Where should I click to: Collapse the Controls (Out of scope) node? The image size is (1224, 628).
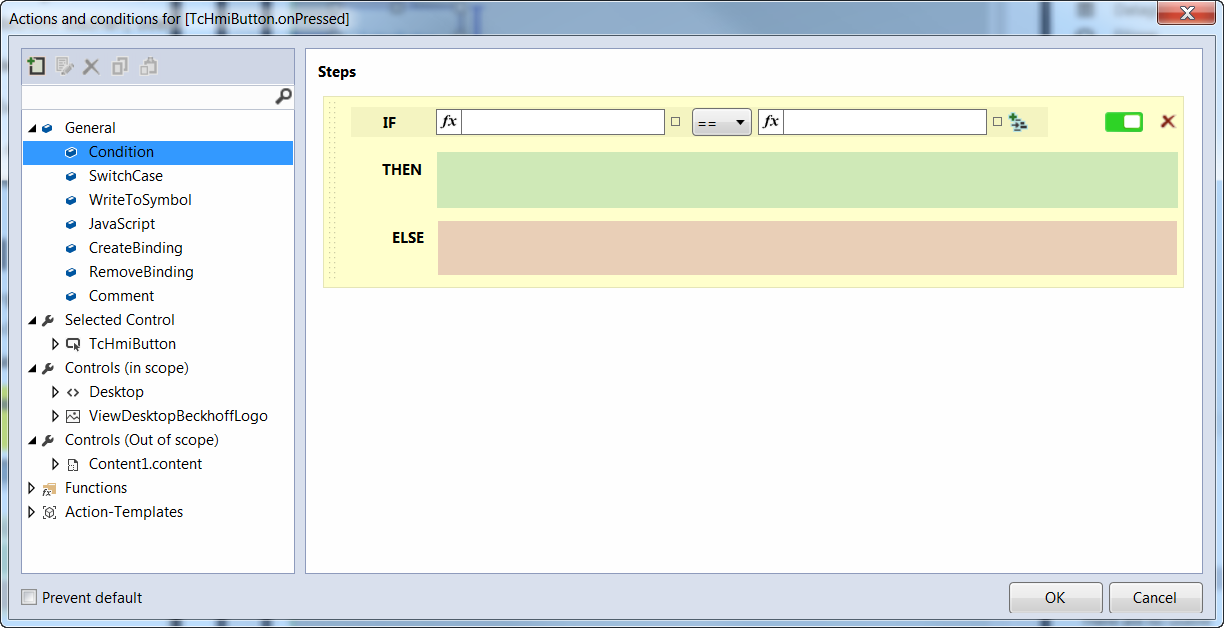32,440
